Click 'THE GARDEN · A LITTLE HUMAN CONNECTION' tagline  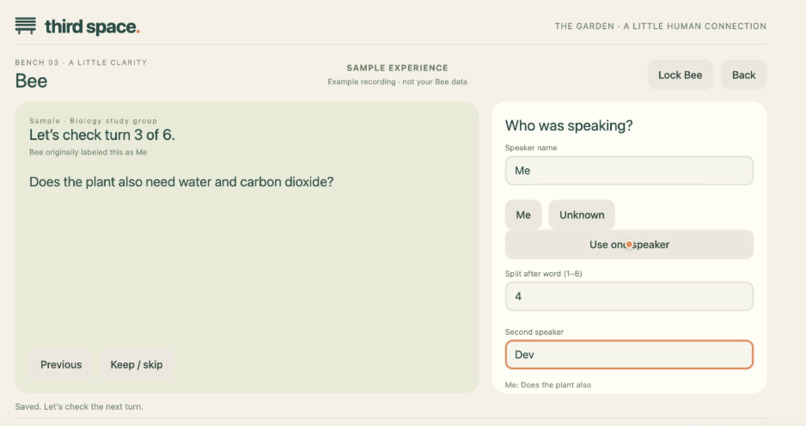tap(661, 26)
